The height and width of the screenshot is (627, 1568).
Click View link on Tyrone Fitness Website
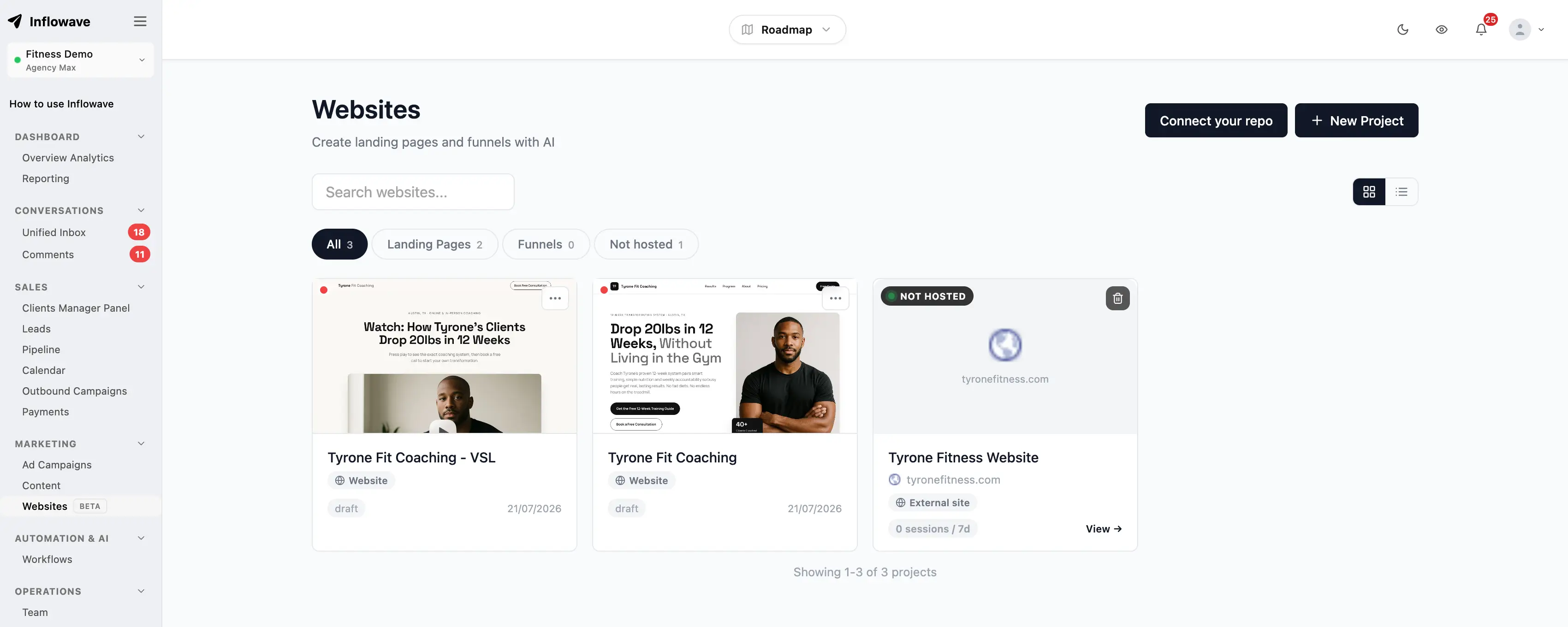1103,528
